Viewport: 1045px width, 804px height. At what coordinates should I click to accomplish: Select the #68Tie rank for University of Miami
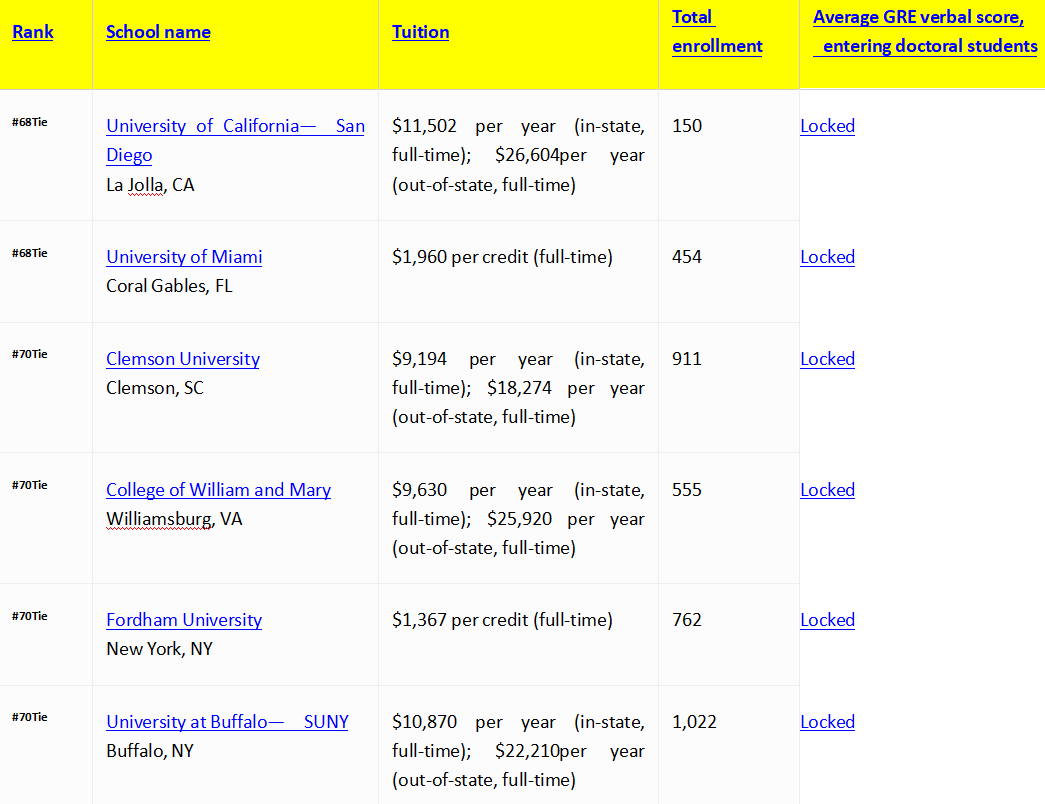pos(30,253)
